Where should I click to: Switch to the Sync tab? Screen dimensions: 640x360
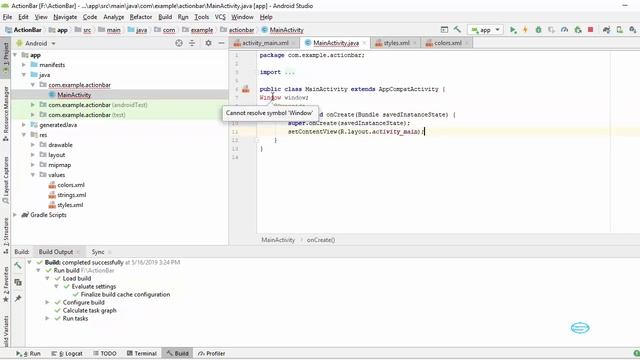tap(98, 252)
